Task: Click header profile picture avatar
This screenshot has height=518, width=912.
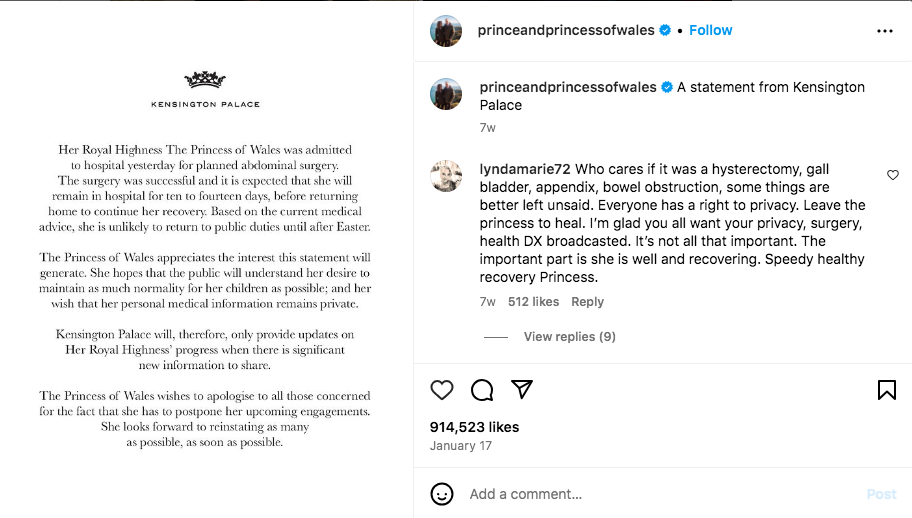Action: (x=446, y=31)
